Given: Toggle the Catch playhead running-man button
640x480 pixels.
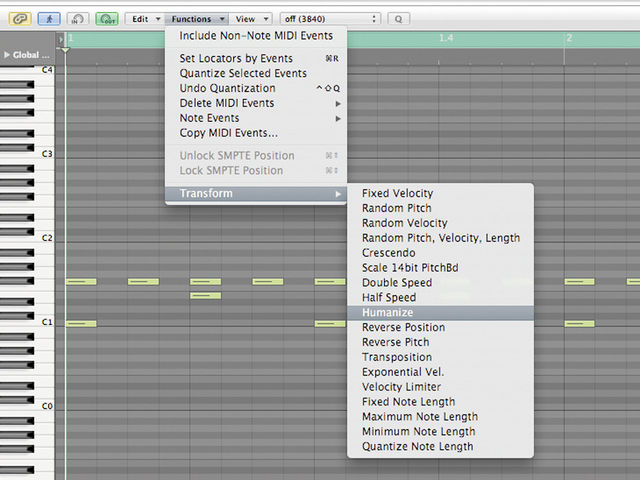Looking at the screenshot, I should click(49, 19).
